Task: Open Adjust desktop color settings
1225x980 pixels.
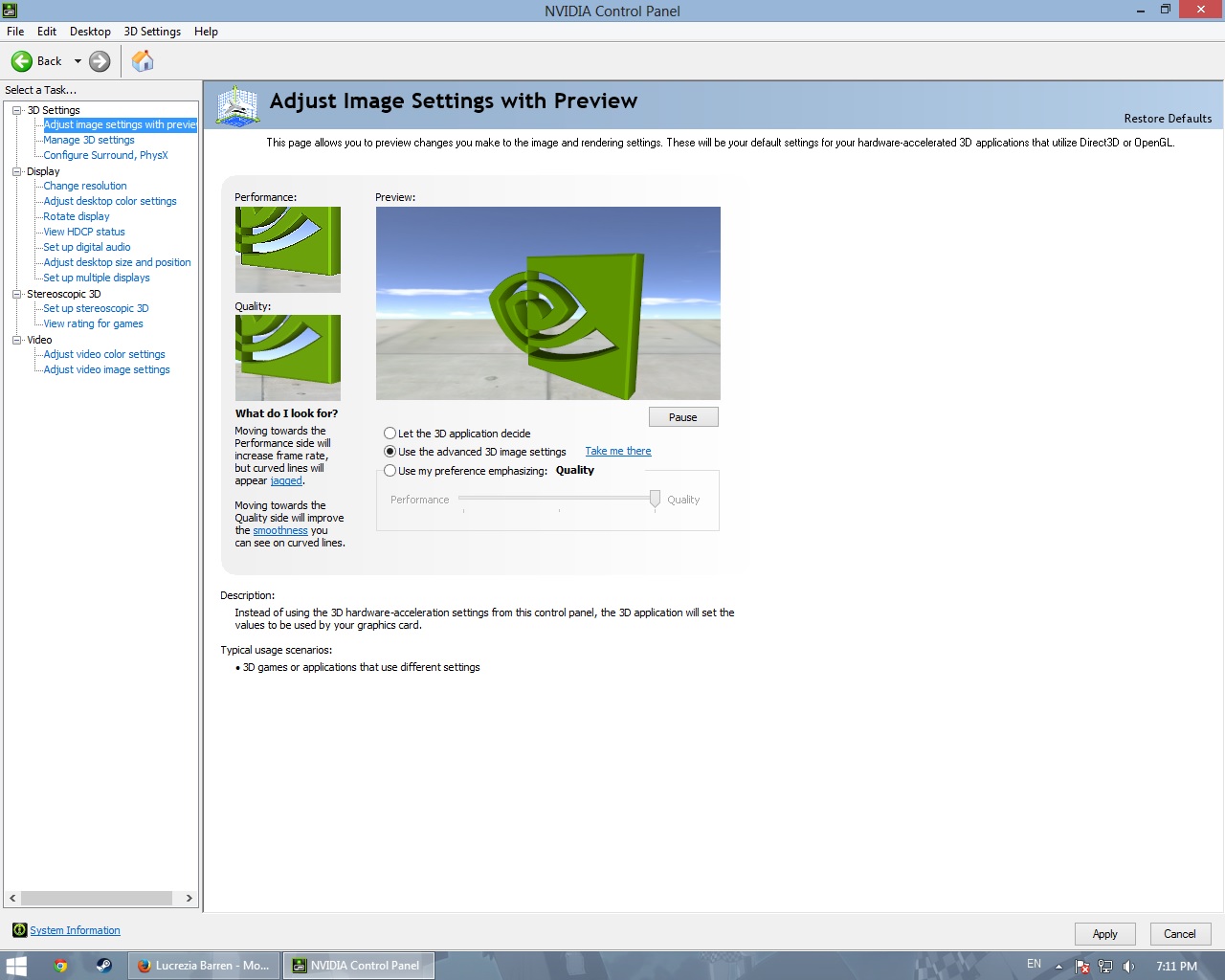Action: pos(110,201)
